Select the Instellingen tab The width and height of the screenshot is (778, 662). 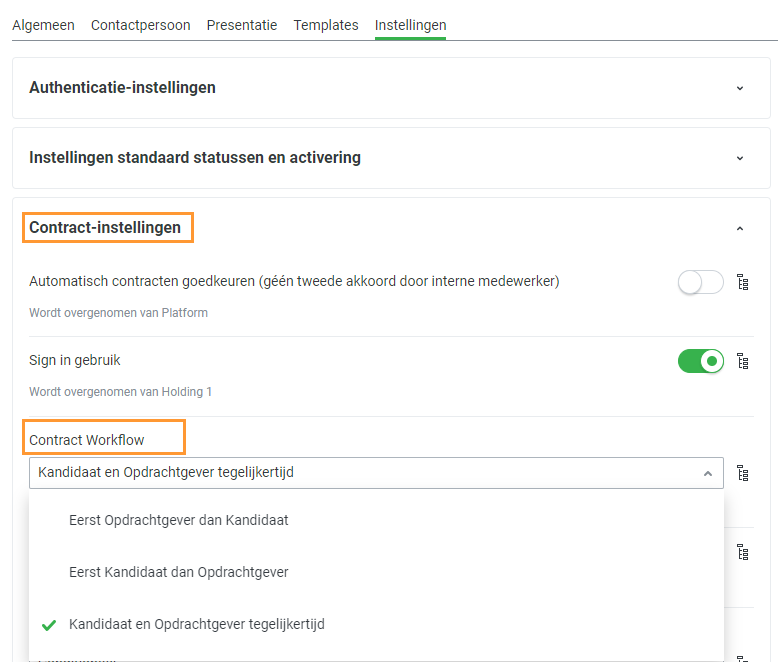coord(410,25)
